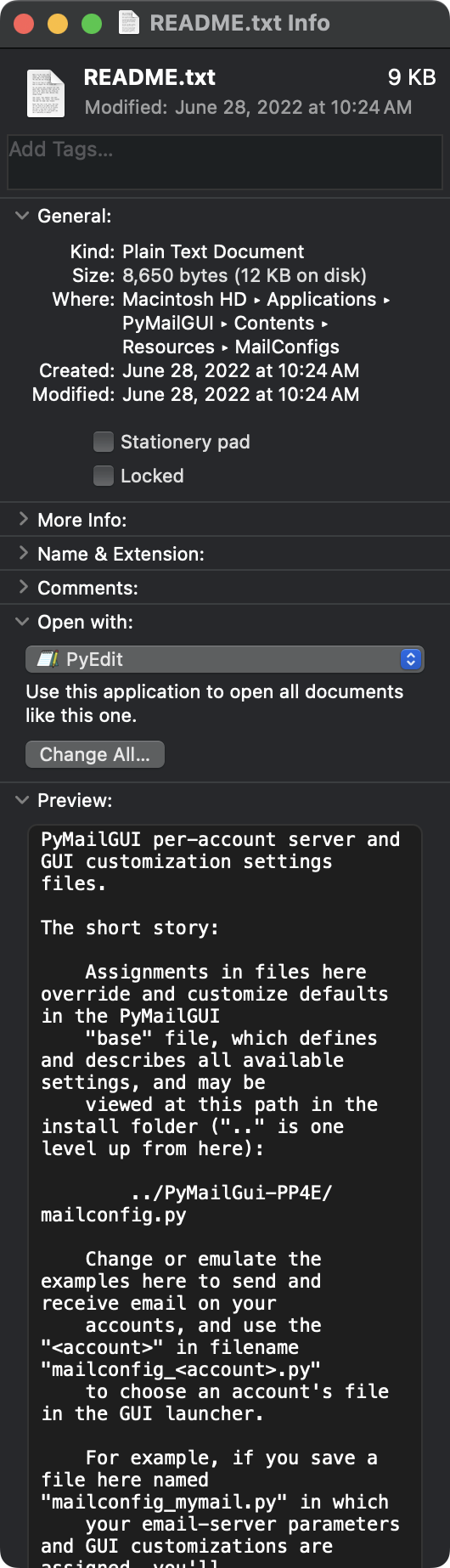The width and height of the screenshot is (450, 1568).
Task: Toggle the Locked checkbox
Action: tap(104, 476)
